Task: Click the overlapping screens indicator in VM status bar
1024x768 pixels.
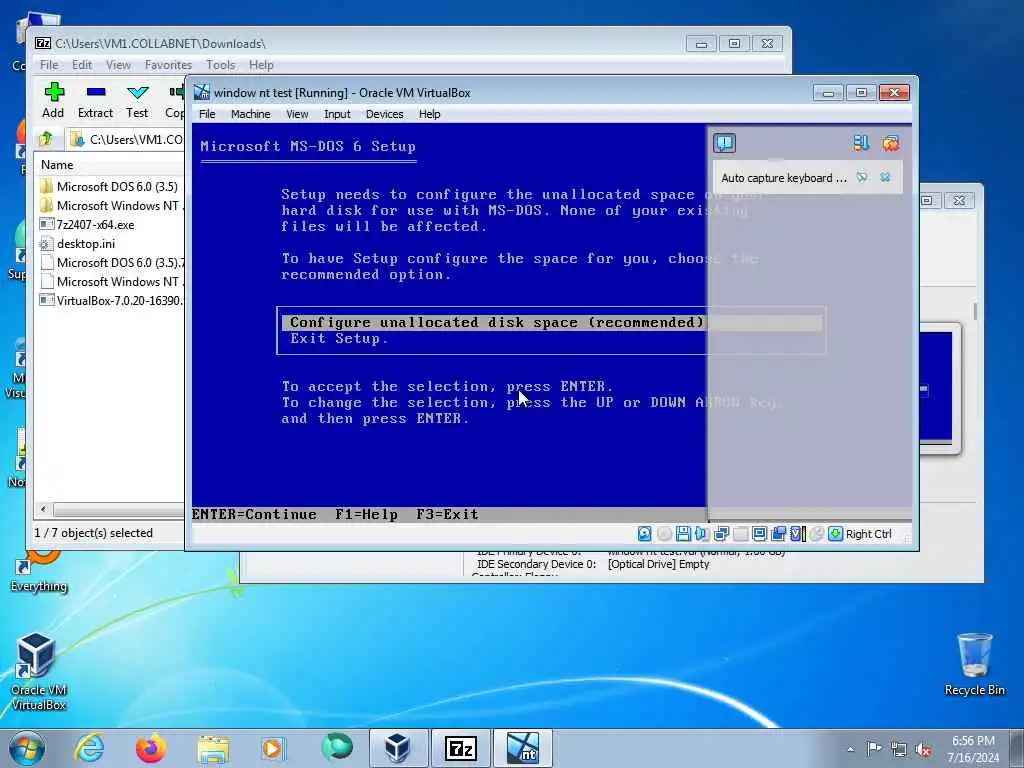Action: click(x=778, y=534)
